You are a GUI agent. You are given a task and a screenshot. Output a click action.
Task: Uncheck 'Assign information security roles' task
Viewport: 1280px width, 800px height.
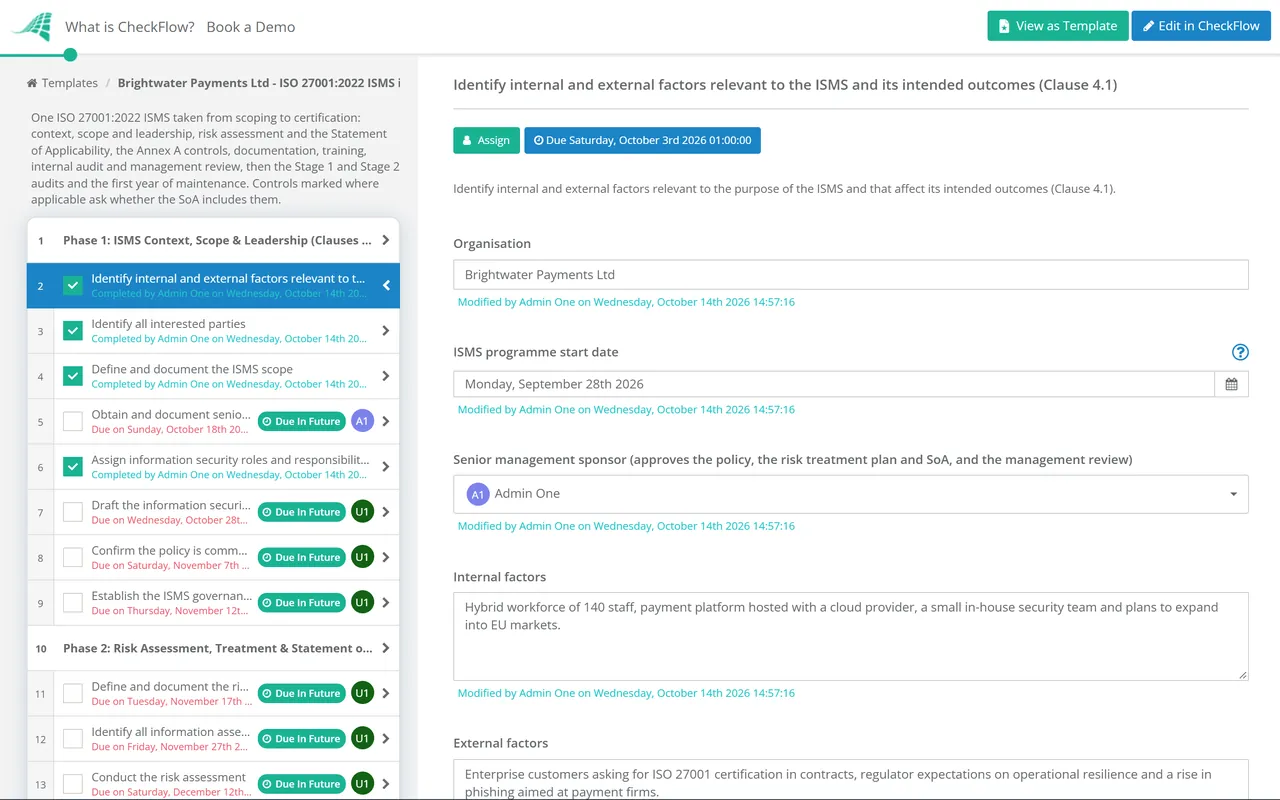coord(73,467)
